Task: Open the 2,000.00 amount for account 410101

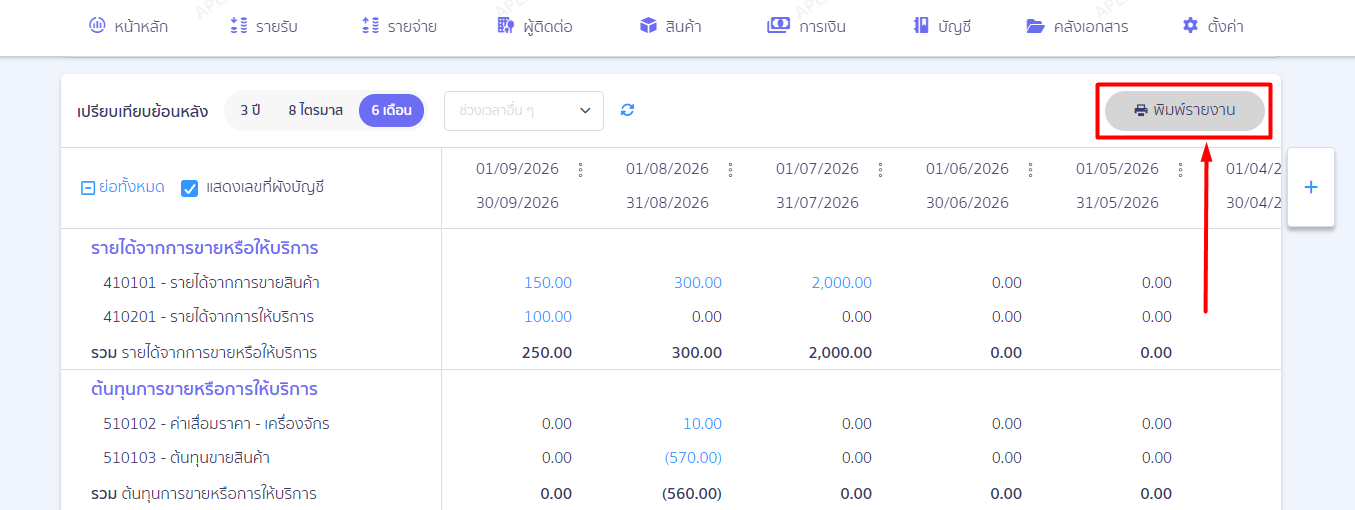Action: pyautogui.click(x=842, y=283)
